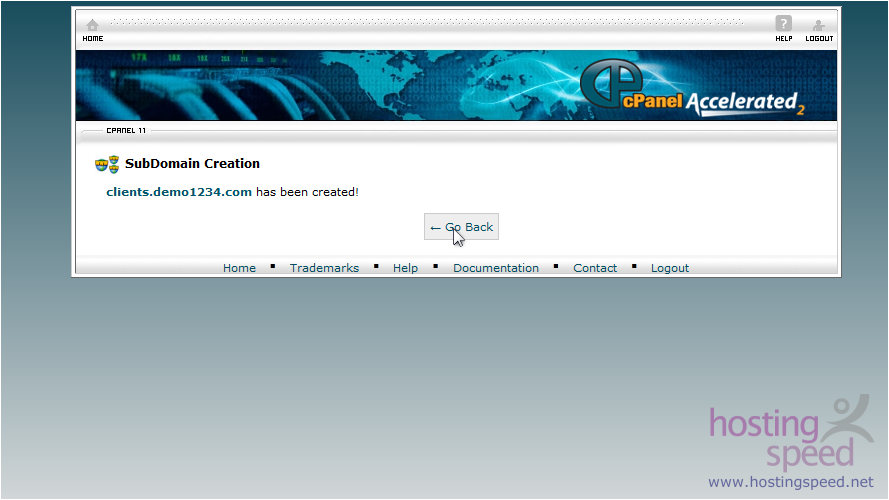
Task: Open the footer Help link
Action: pos(405,268)
